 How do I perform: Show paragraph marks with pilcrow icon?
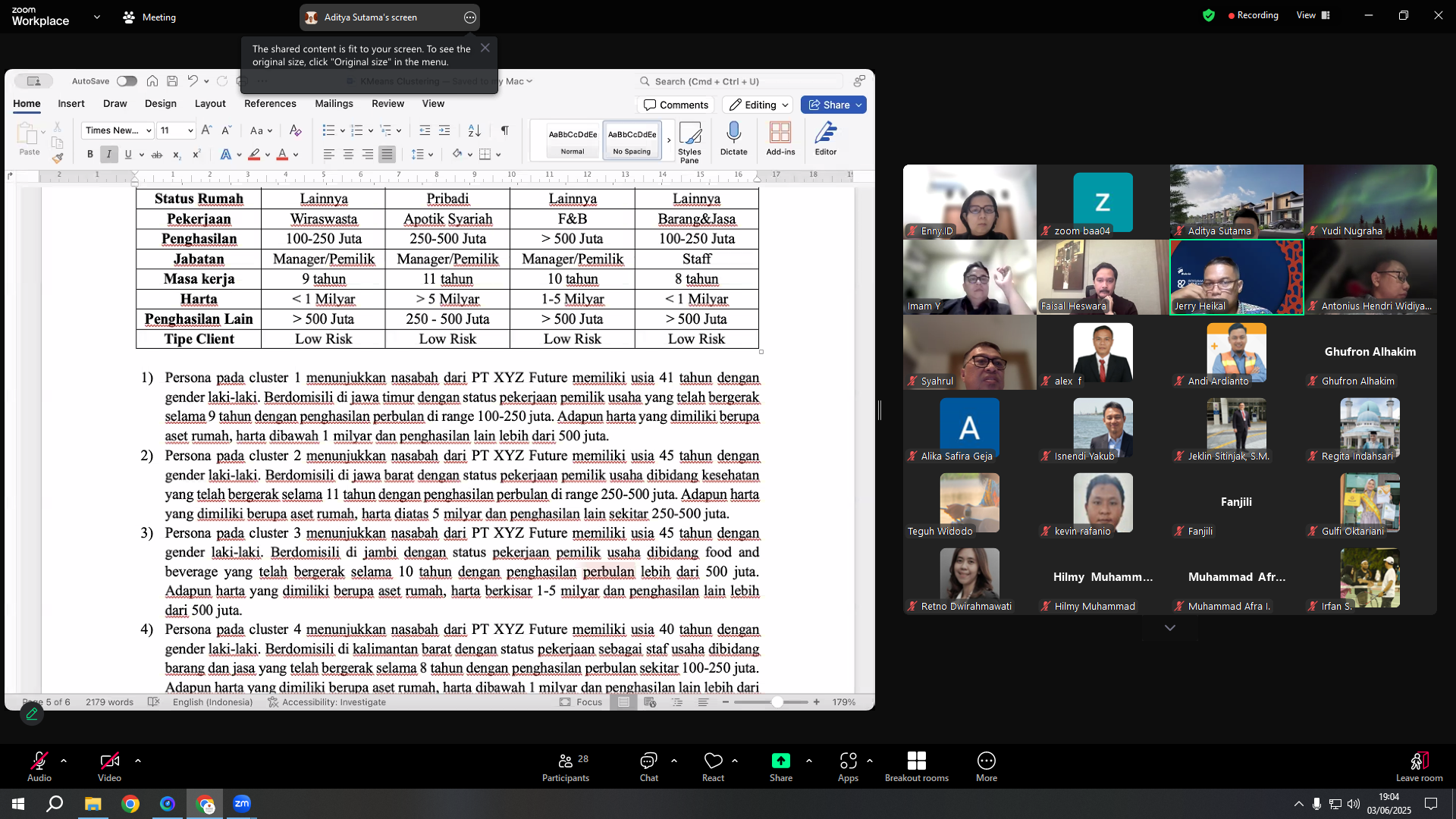point(505,130)
